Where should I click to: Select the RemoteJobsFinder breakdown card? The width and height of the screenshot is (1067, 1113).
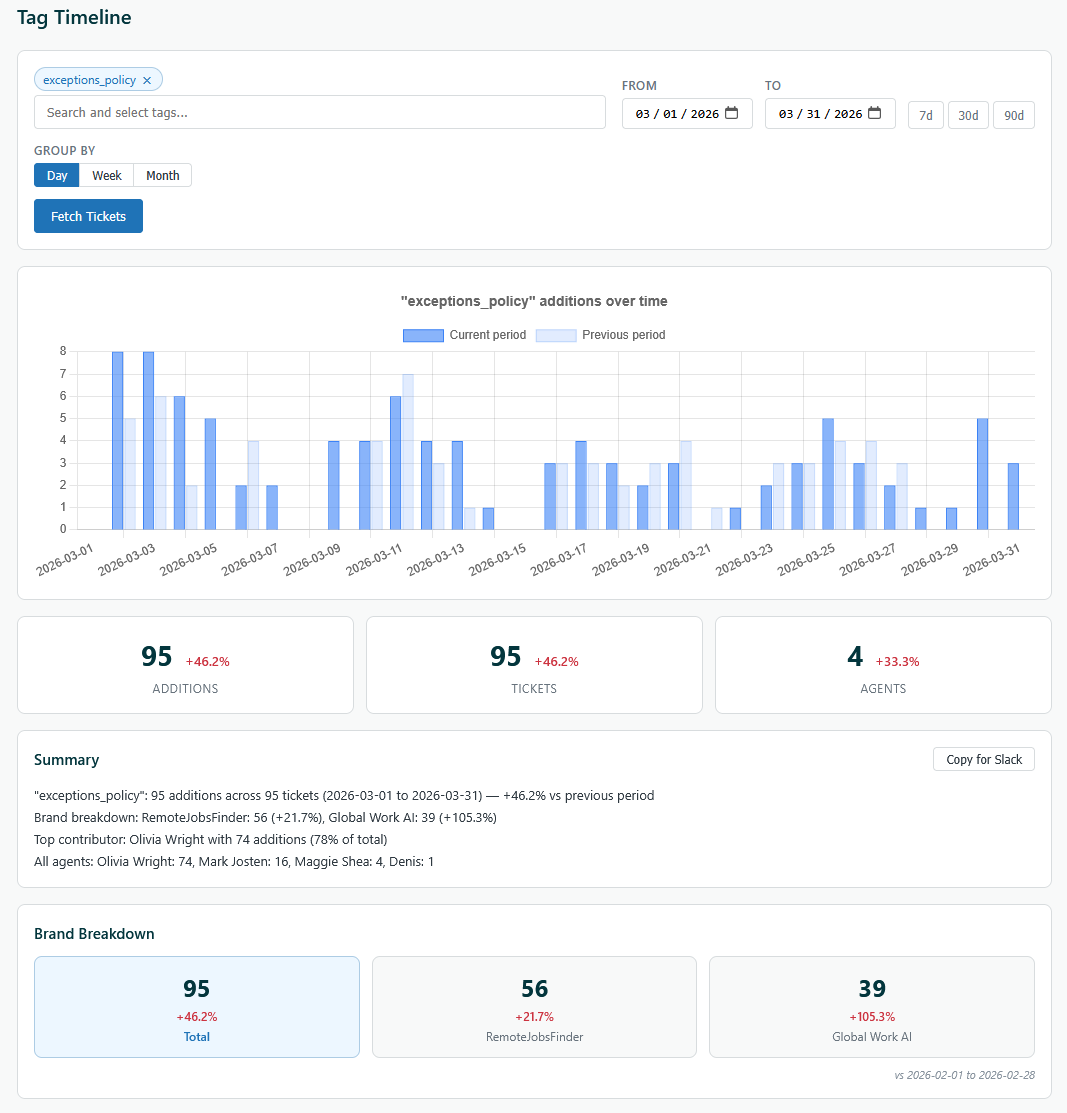(x=534, y=1005)
